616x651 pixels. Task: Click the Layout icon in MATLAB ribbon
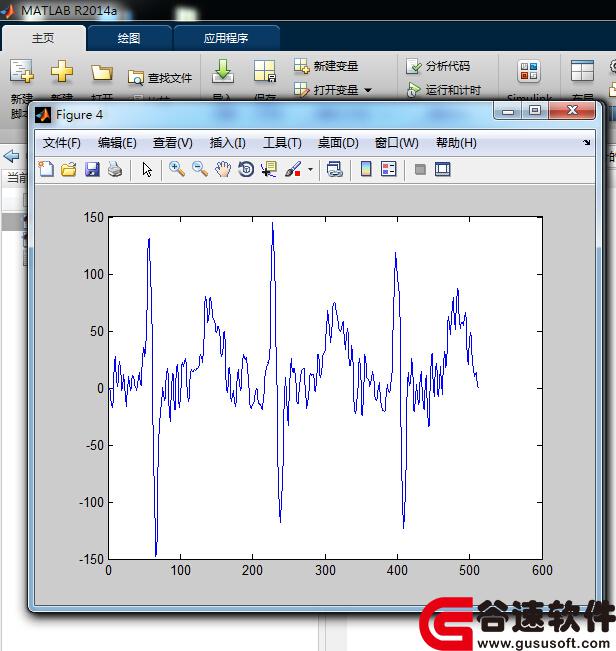[x=582, y=71]
